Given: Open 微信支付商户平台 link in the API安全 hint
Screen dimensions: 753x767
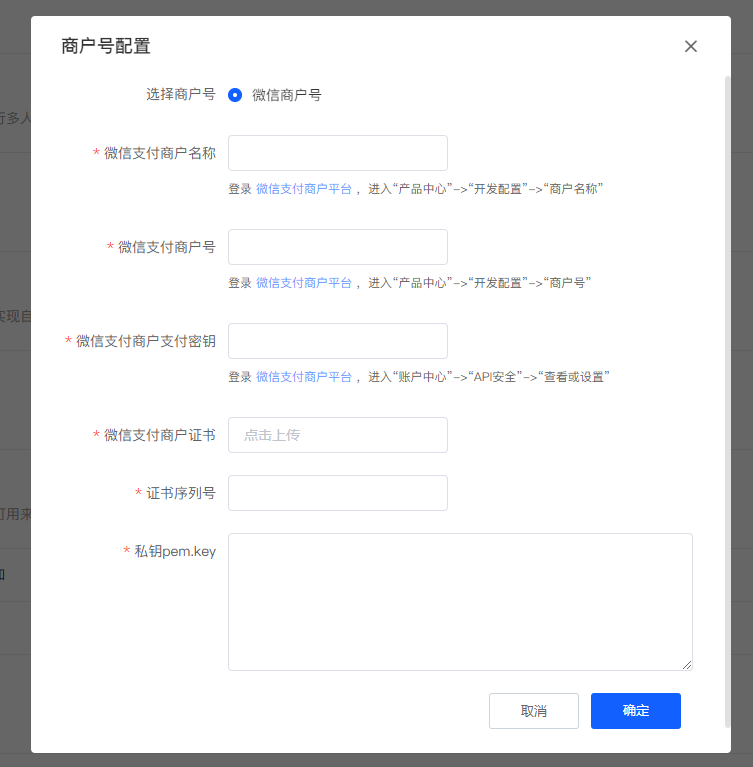Looking at the screenshot, I should [304, 377].
